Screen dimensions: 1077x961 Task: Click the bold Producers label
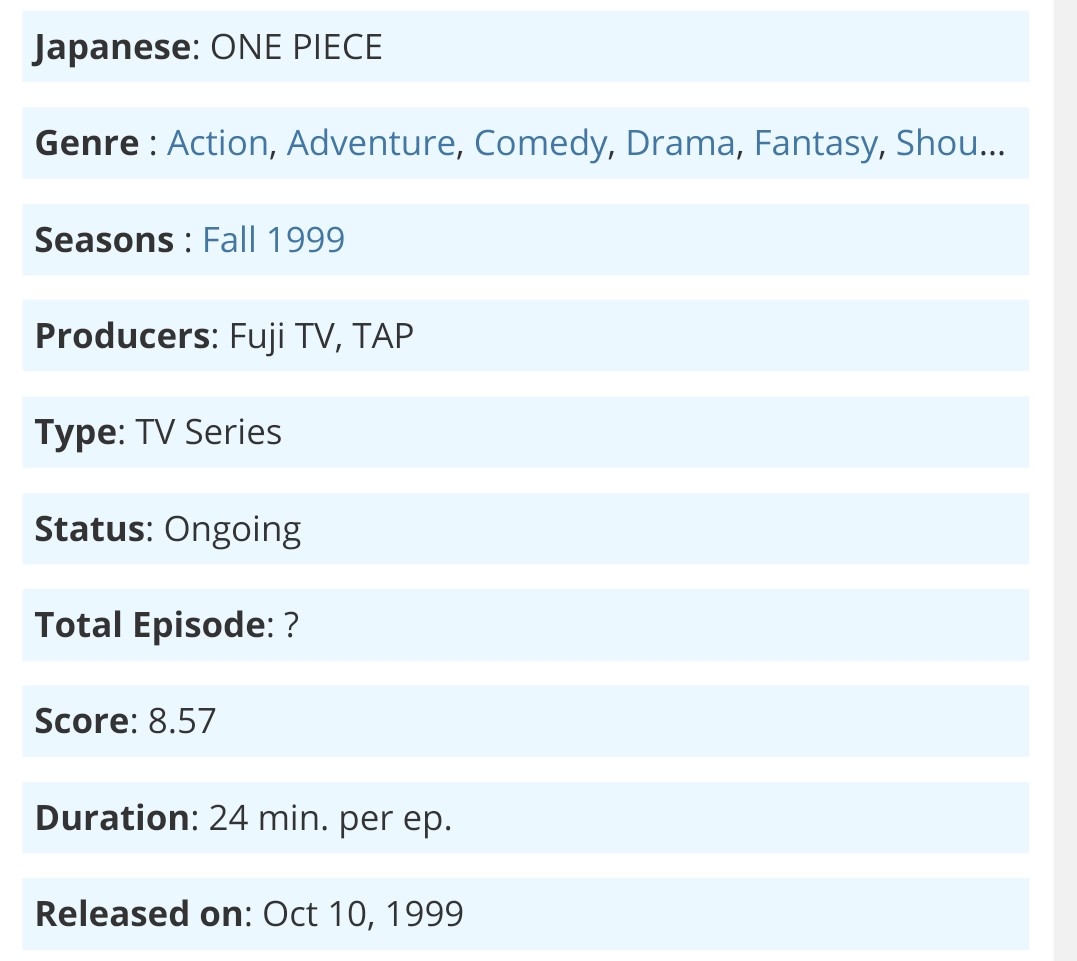pyautogui.click(x=122, y=336)
